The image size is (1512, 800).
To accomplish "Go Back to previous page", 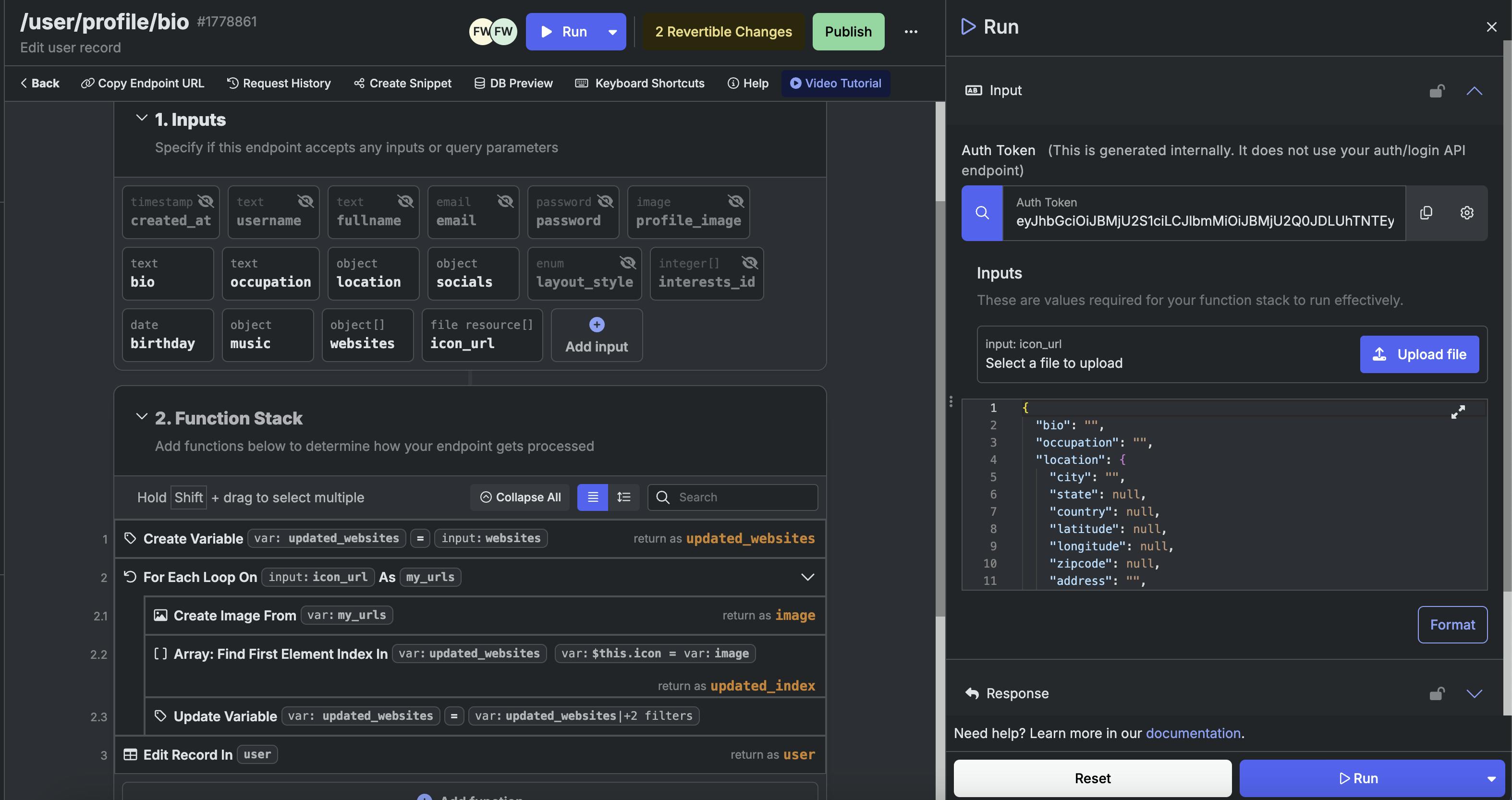I will click(x=40, y=84).
